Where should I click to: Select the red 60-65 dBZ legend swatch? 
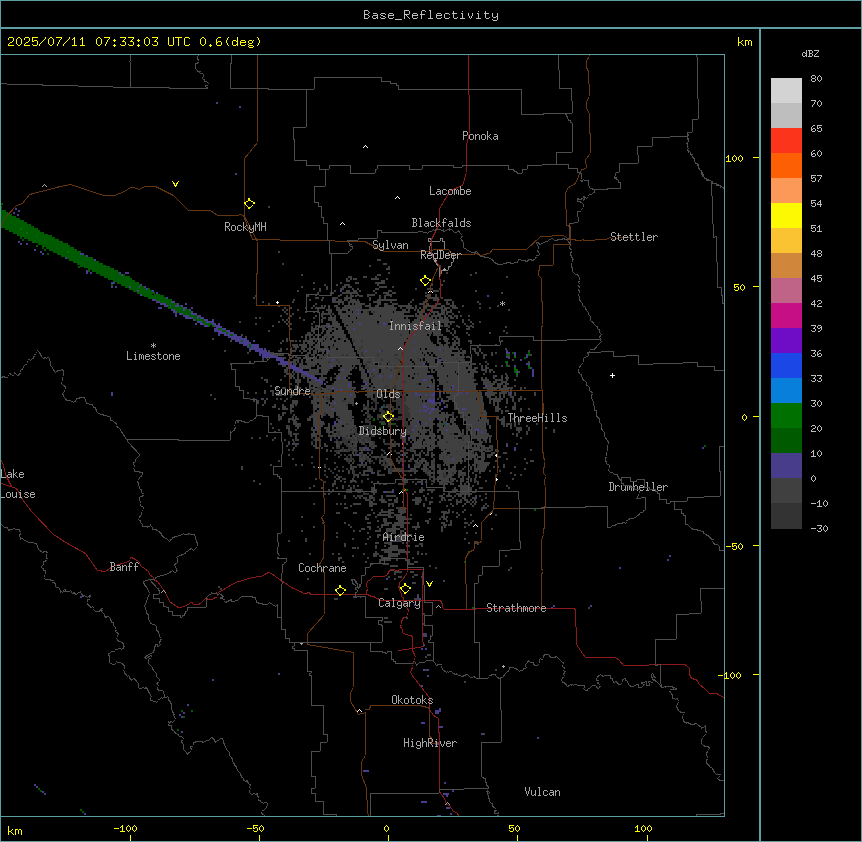tap(786, 141)
